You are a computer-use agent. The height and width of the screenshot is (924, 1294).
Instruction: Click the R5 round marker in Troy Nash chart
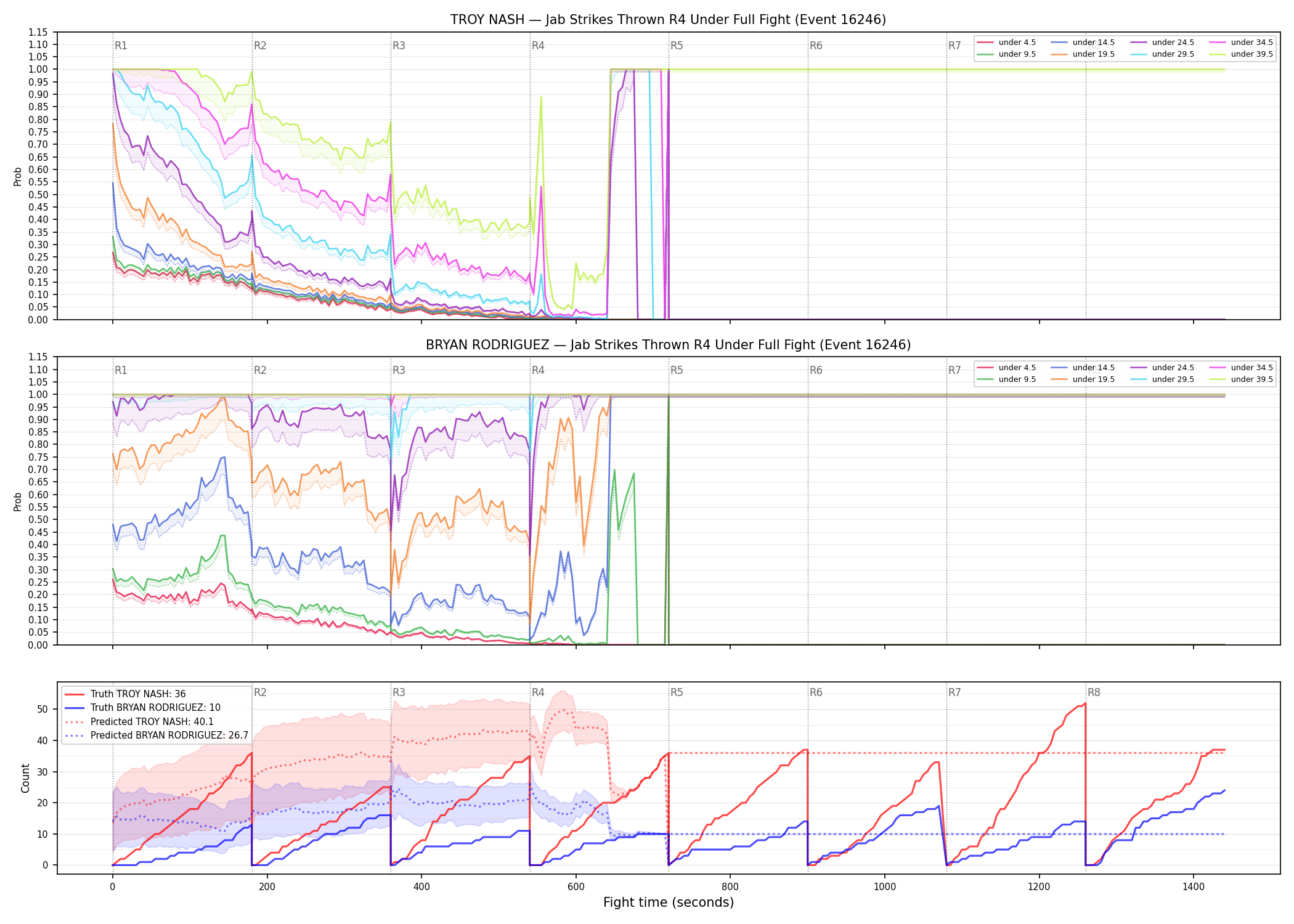point(677,46)
